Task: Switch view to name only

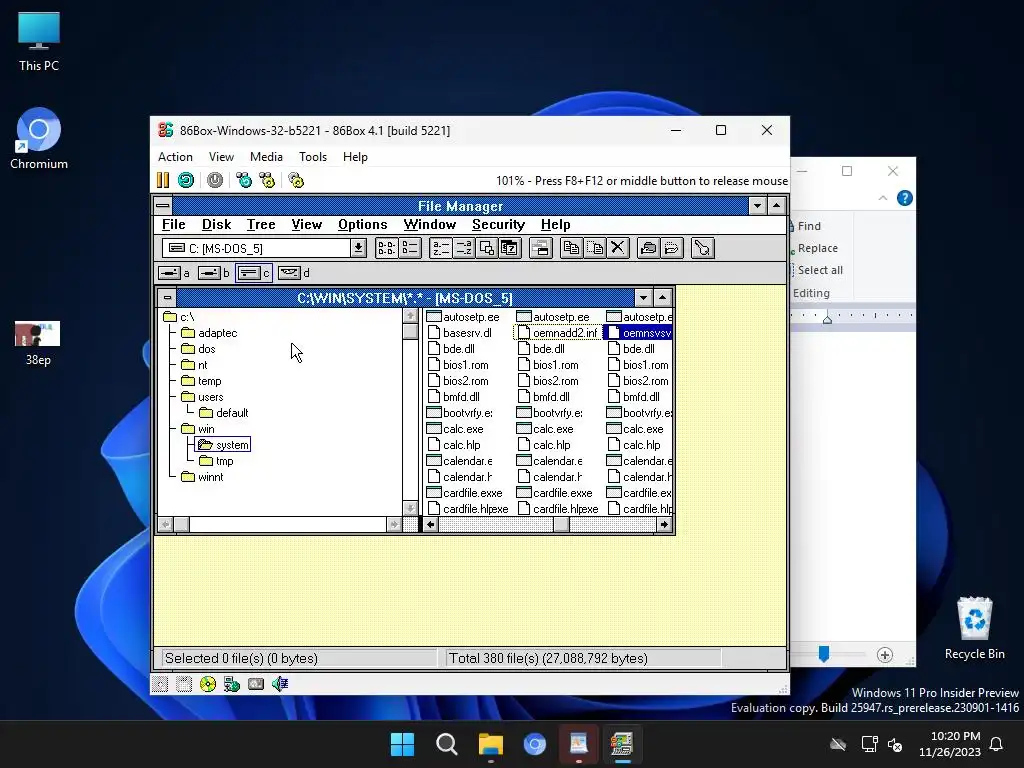Action: pyautogui.click(x=386, y=248)
